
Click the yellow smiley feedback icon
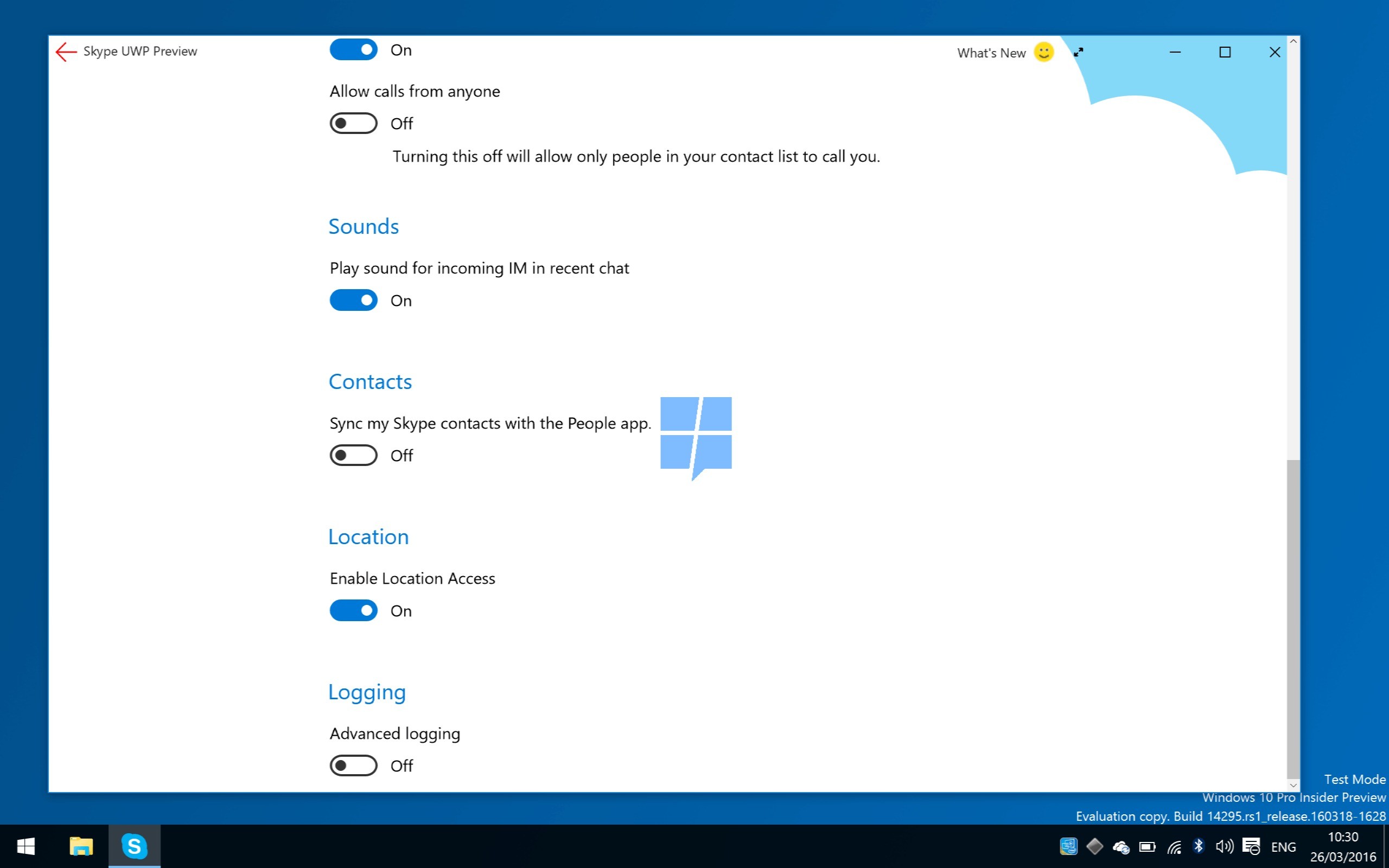1043,52
